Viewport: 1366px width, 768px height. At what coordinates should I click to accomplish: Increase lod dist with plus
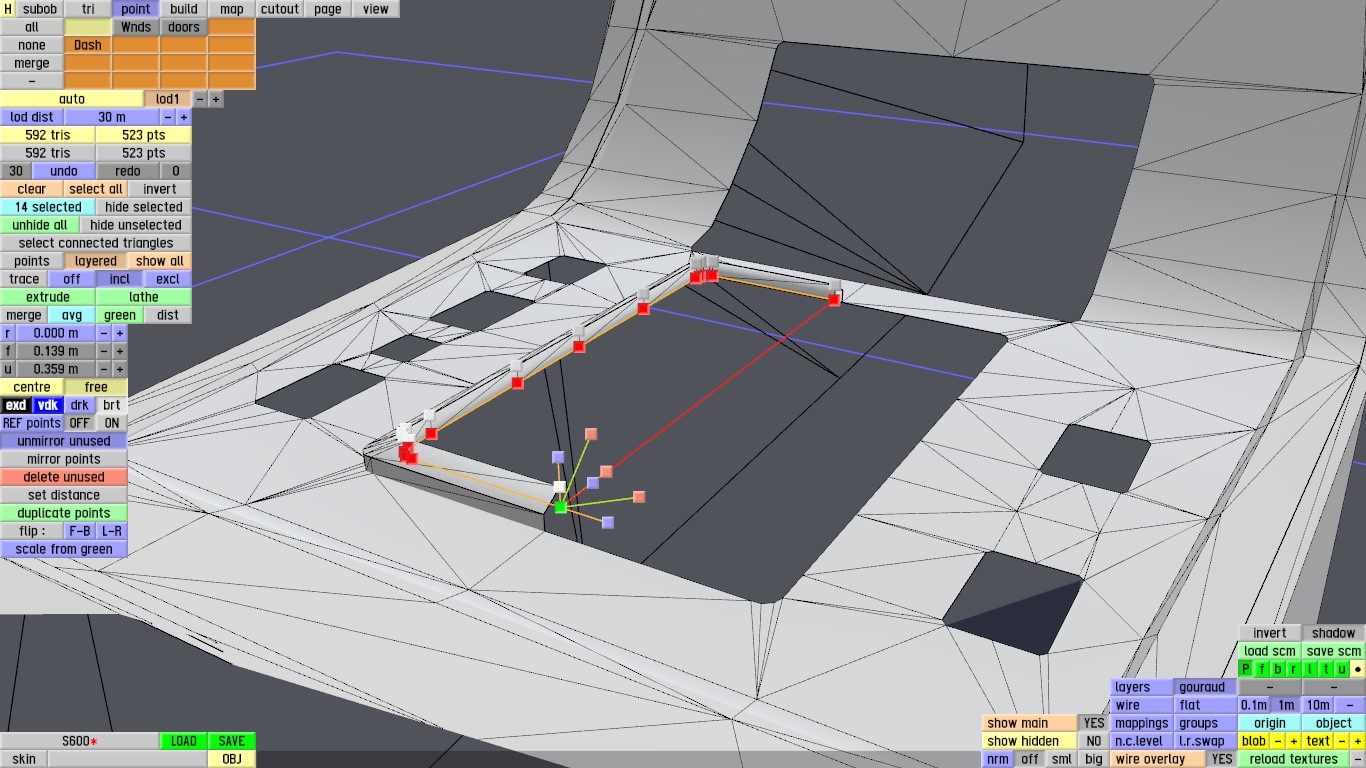click(184, 117)
